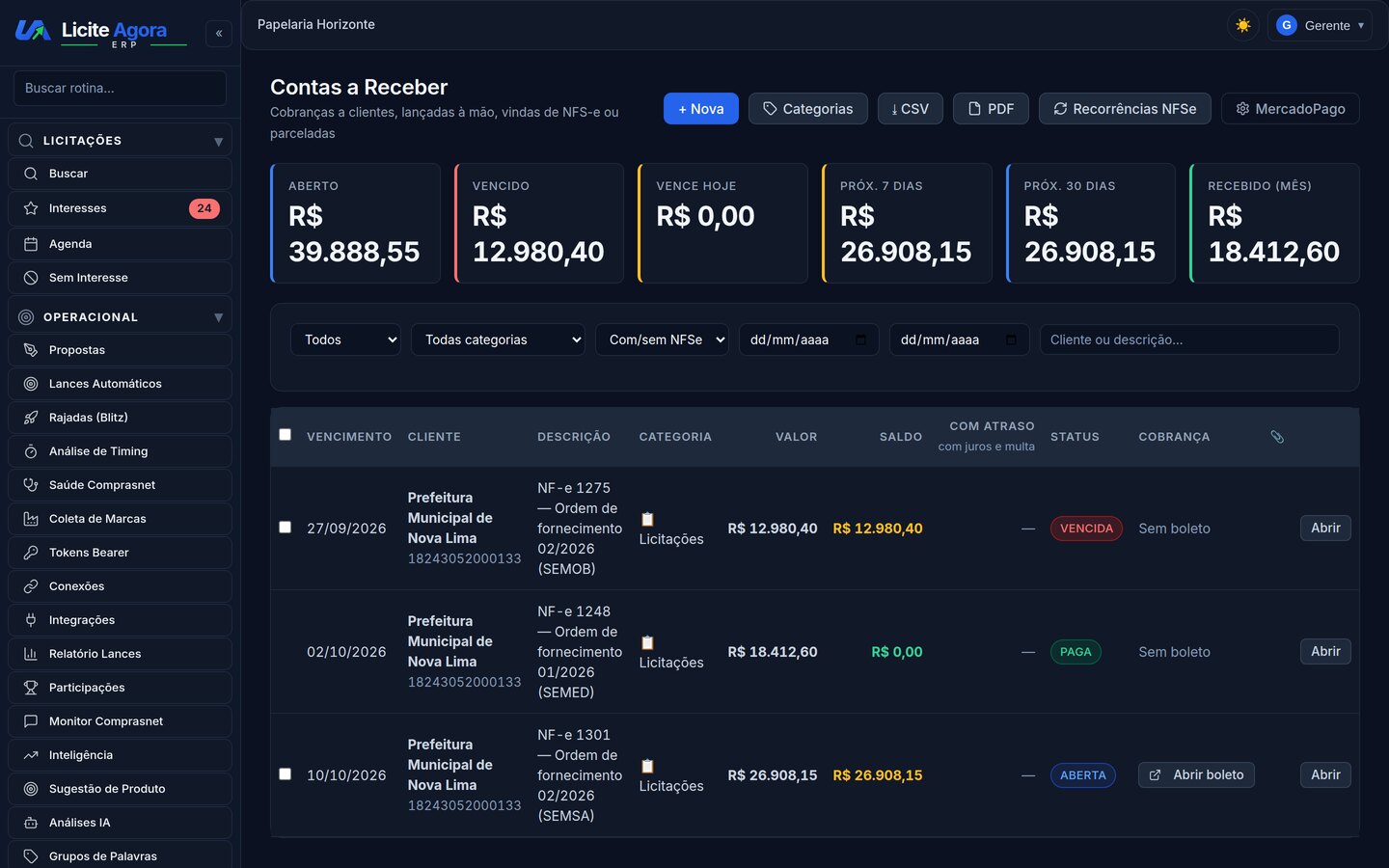Click the Licite Agora logo icon
This screenshot has height=868, width=1389.
(x=33, y=31)
